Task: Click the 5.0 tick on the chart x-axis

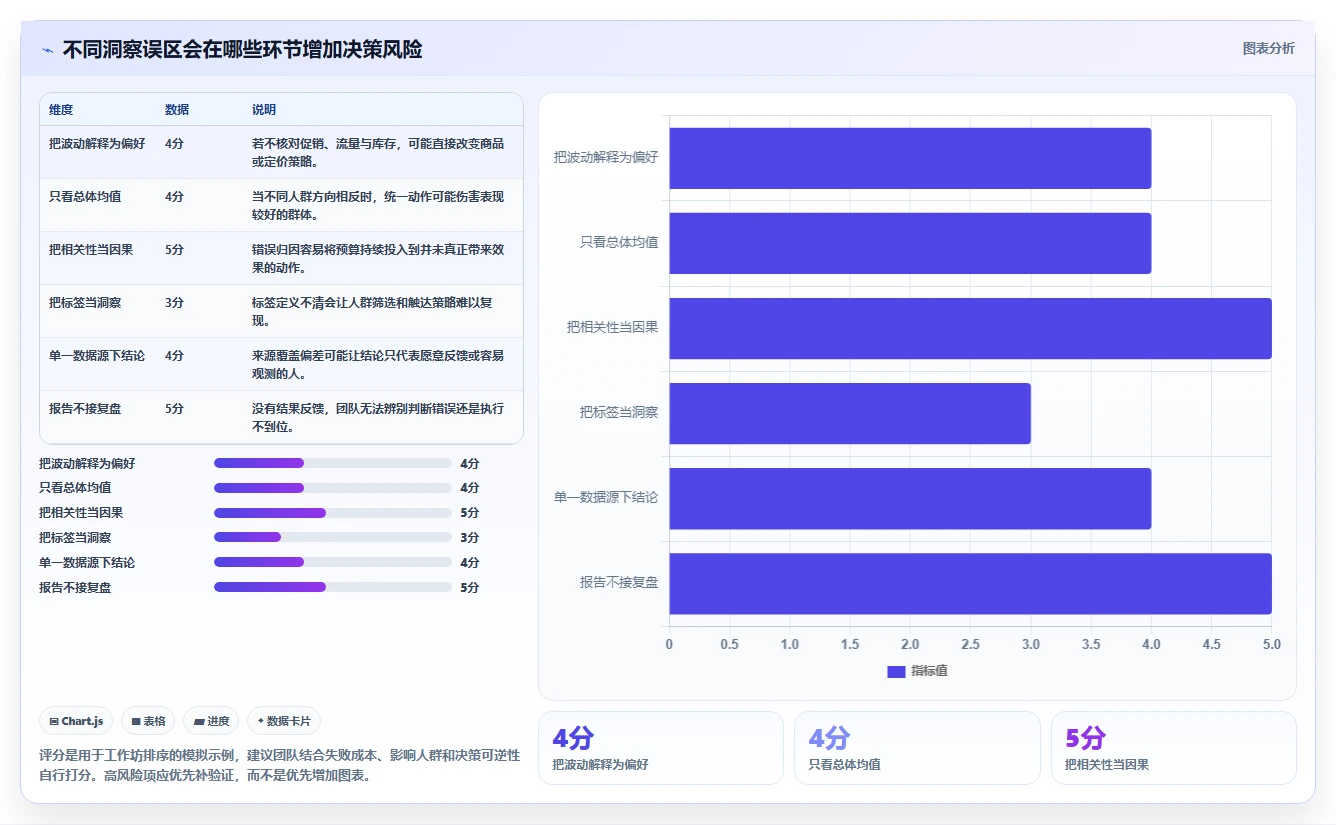Action: pos(1271,644)
